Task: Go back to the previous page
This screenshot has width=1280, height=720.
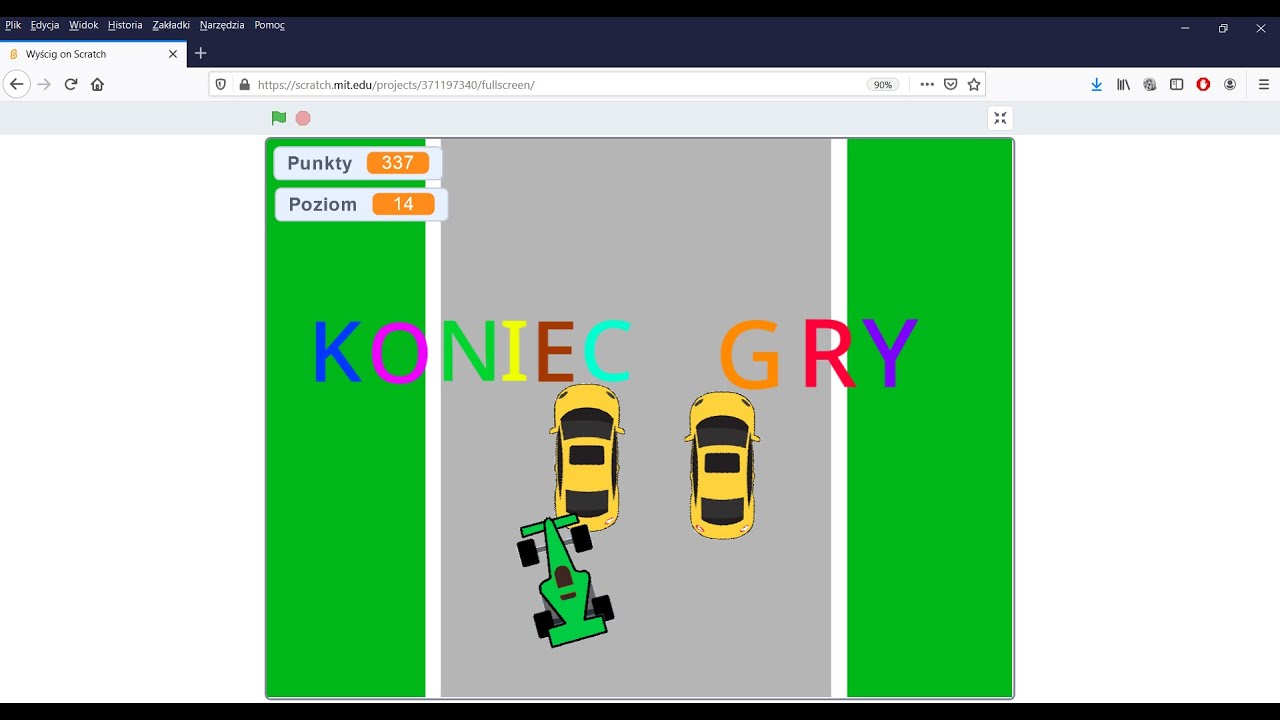Action: click(16, 84)
